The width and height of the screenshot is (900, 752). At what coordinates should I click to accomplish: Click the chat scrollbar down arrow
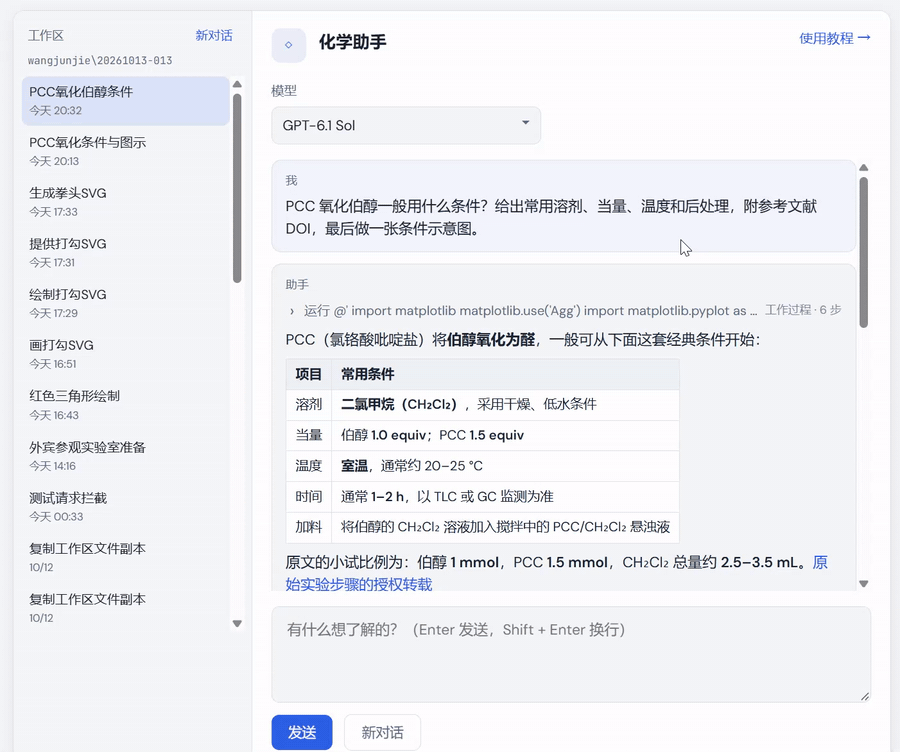pyautogui.click(x=863, y=584)
